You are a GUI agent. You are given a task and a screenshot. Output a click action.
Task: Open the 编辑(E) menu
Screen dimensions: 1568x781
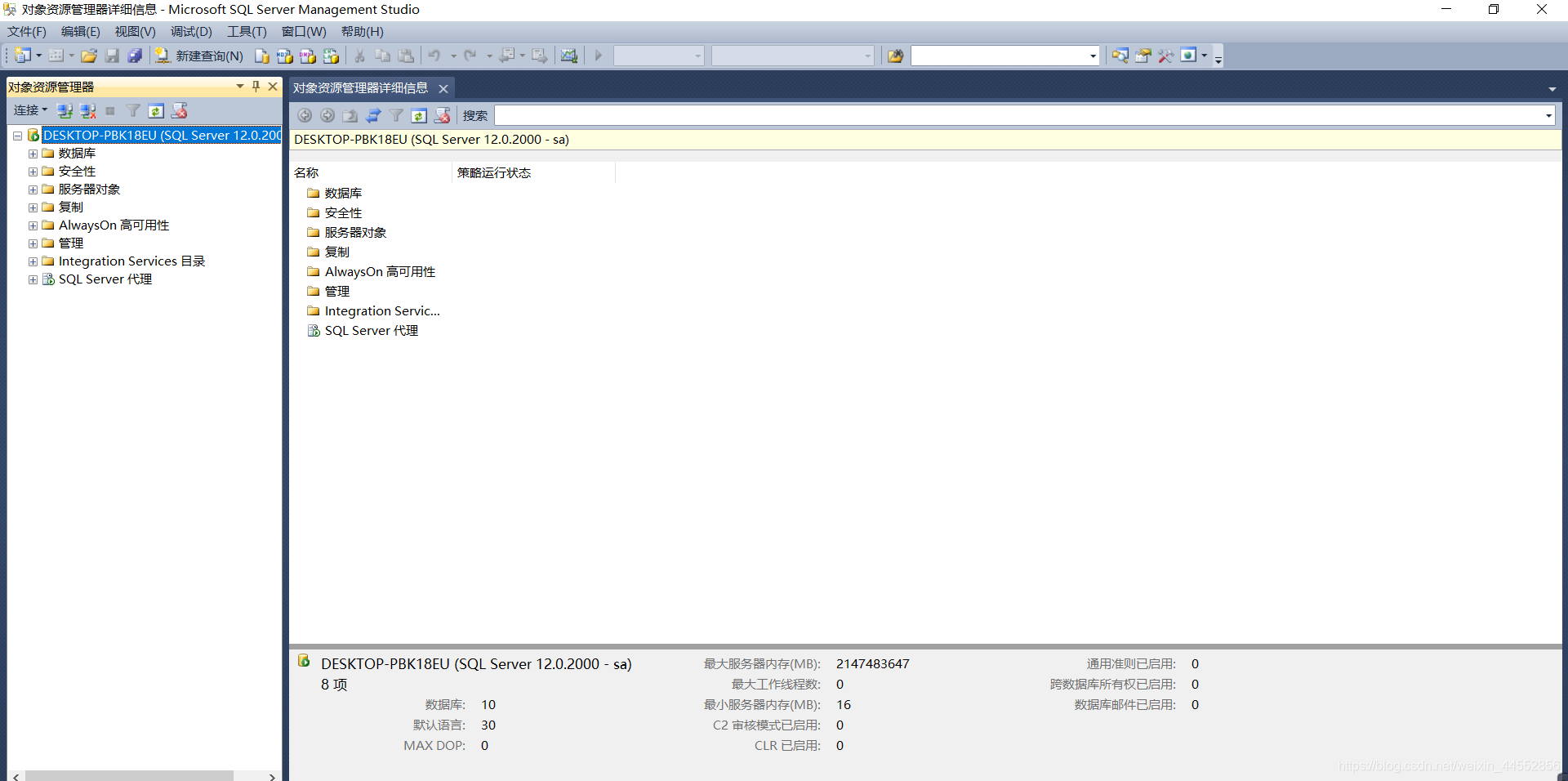(81, 31)
